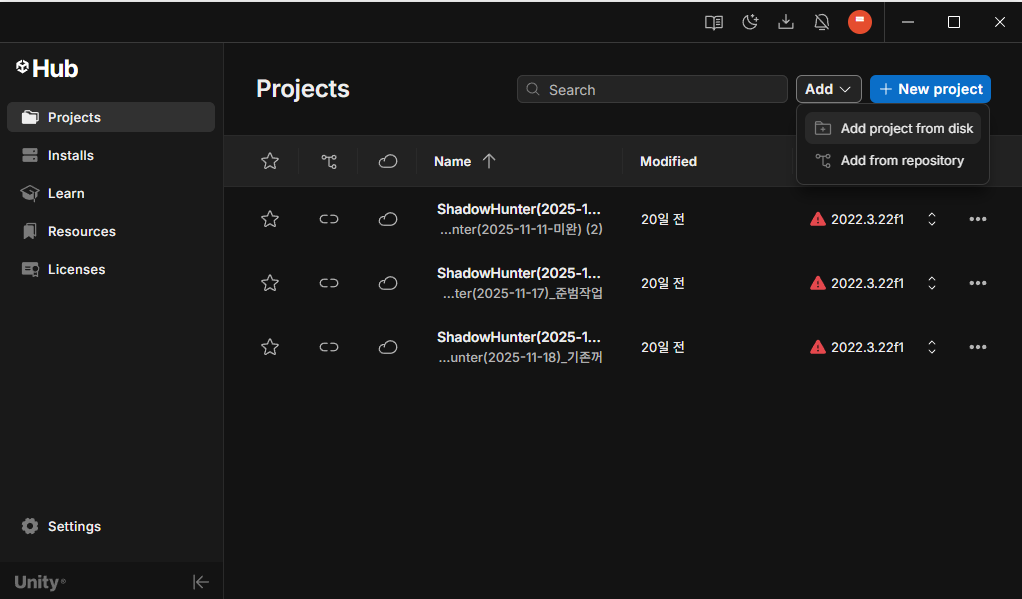Open the orange user account avatar
The width and height of the screenshot is (1022, 599).
click(859, 22)
